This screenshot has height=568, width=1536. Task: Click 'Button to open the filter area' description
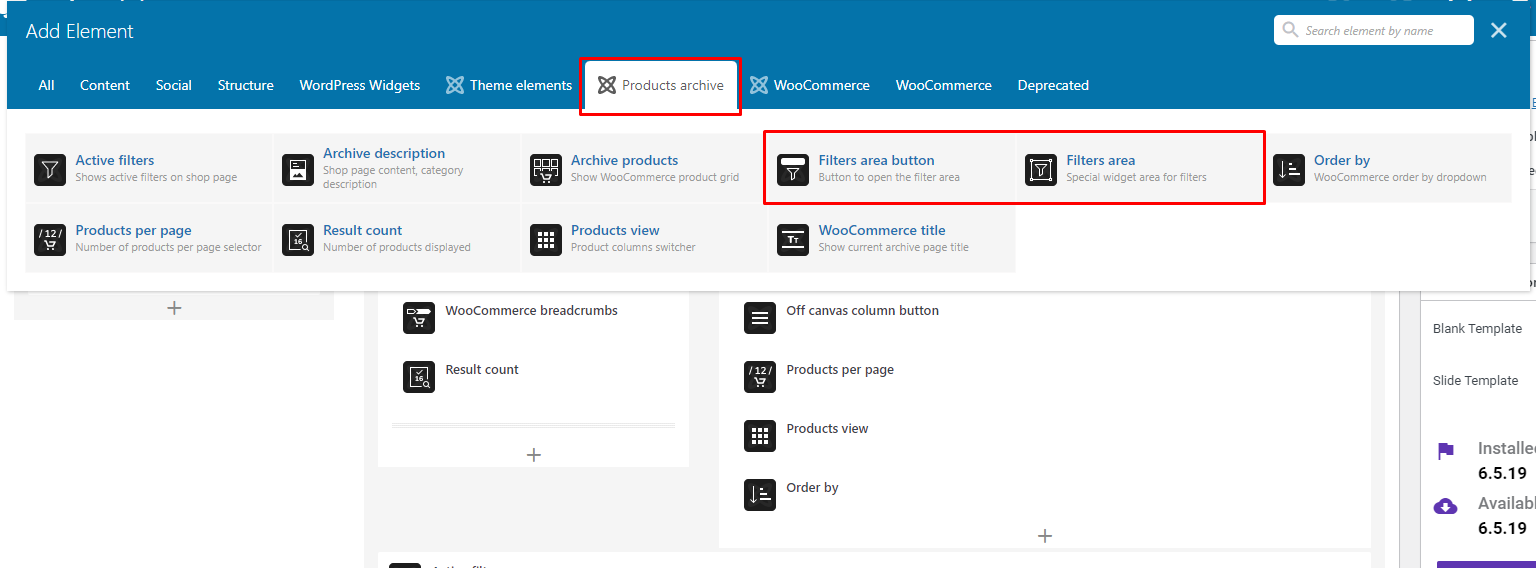click(x=889, y=177)
